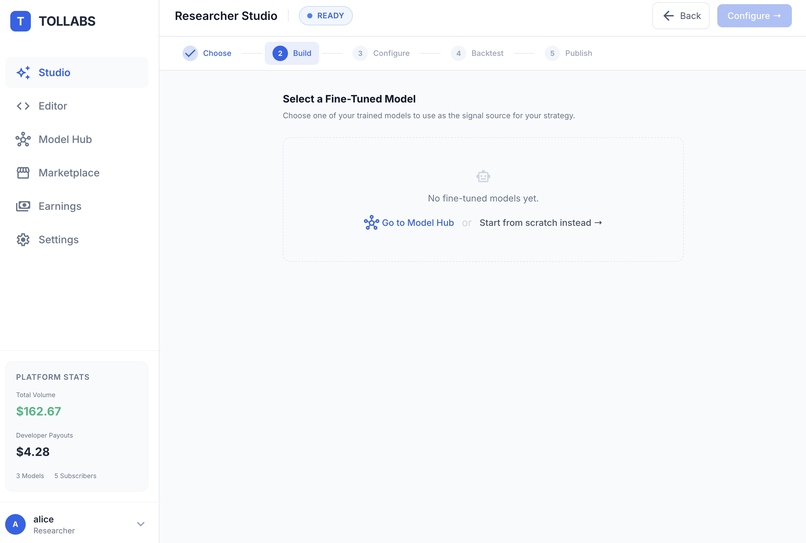The height and width of the screenshot is (543, 806).
Task: Click the Select a Fine-Tuned Model heading
Action: click(349, 99)
